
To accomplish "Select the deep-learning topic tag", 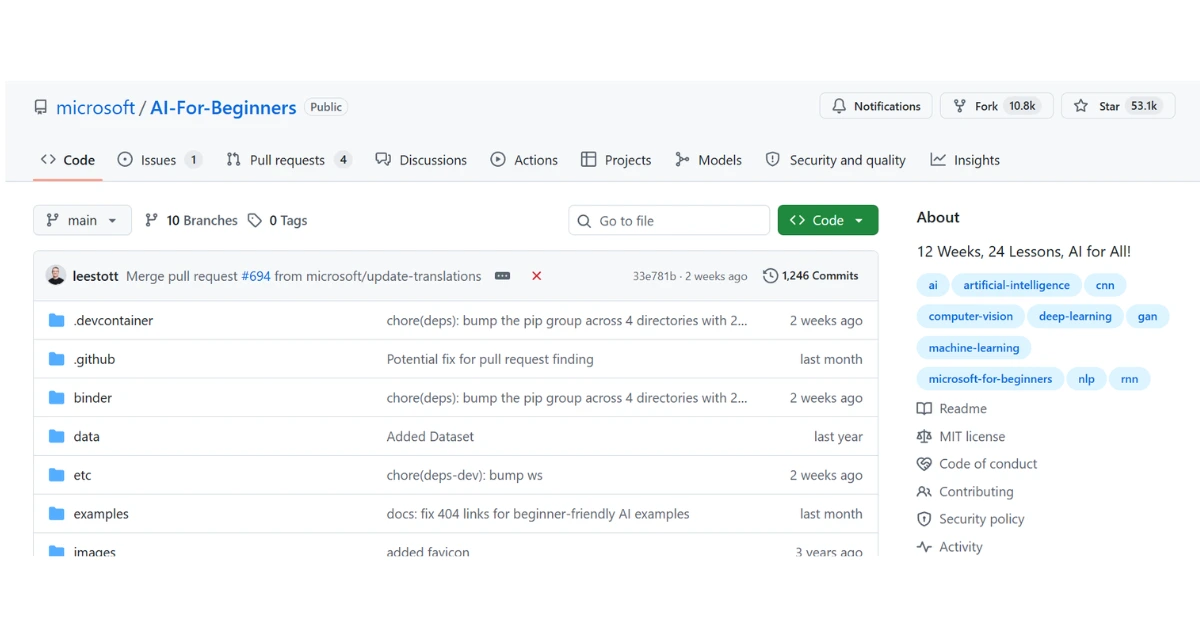I will (1075, 316).
